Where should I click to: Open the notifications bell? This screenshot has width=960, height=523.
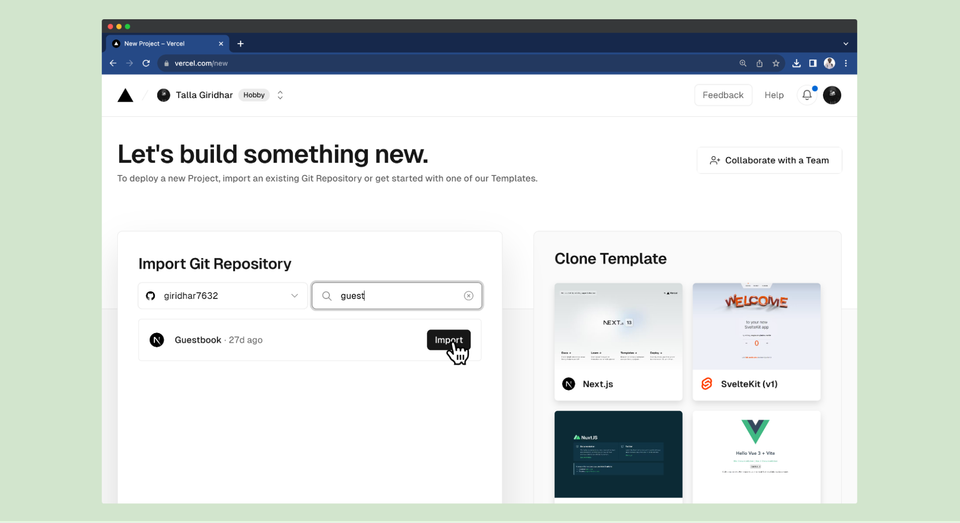[807, 95]
